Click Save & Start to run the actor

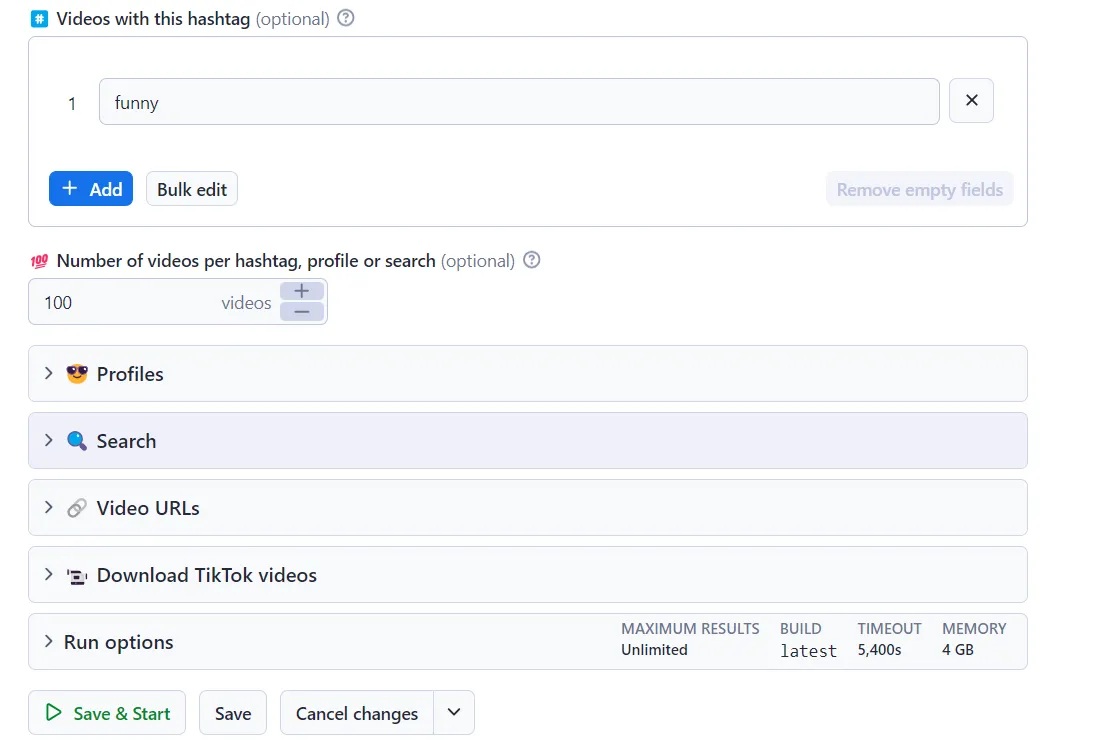coord(106,713)
